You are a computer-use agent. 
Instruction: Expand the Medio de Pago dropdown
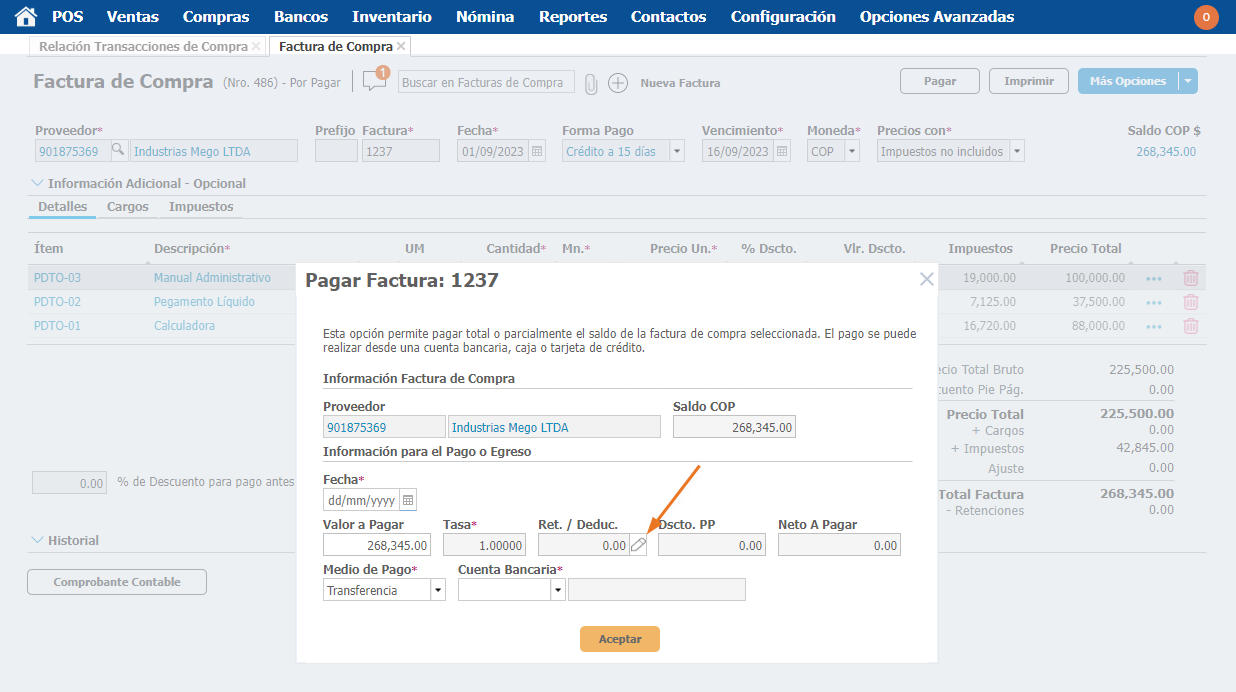pyautogui.click(x=438, y=591)
